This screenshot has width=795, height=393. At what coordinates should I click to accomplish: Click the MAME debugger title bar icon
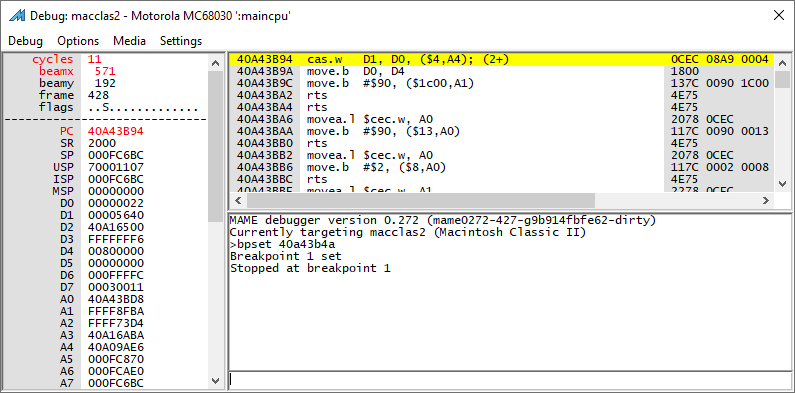pyautogui.click(x=17, y=15)
